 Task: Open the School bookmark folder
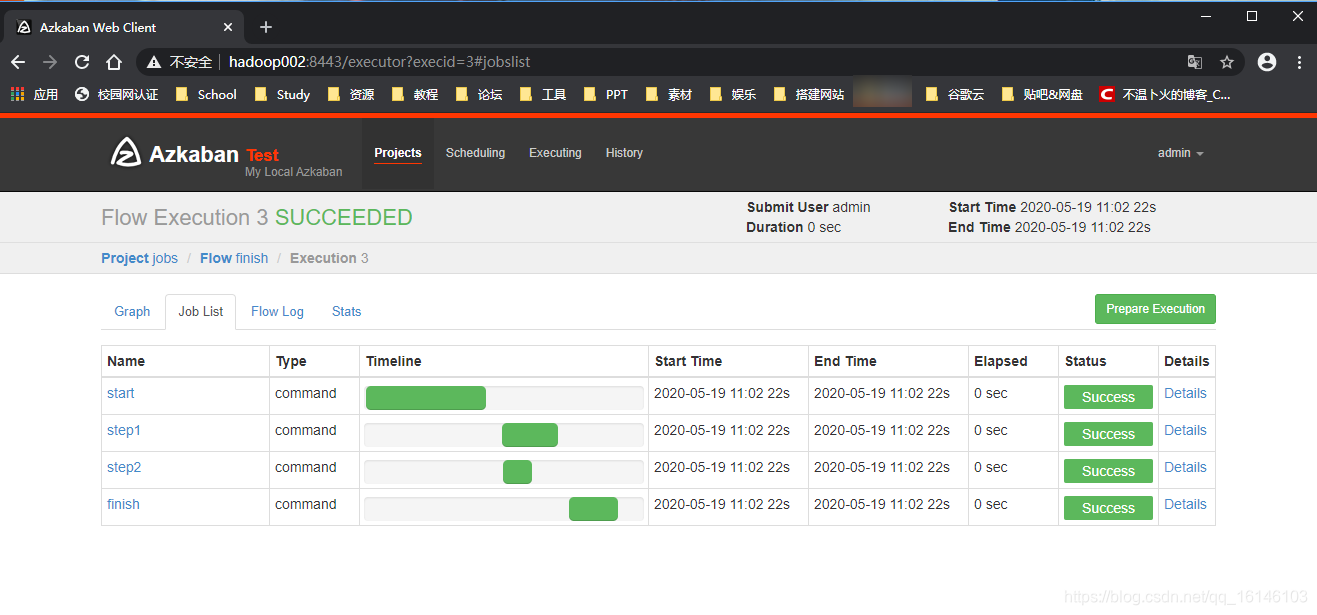tap(206, 94)
